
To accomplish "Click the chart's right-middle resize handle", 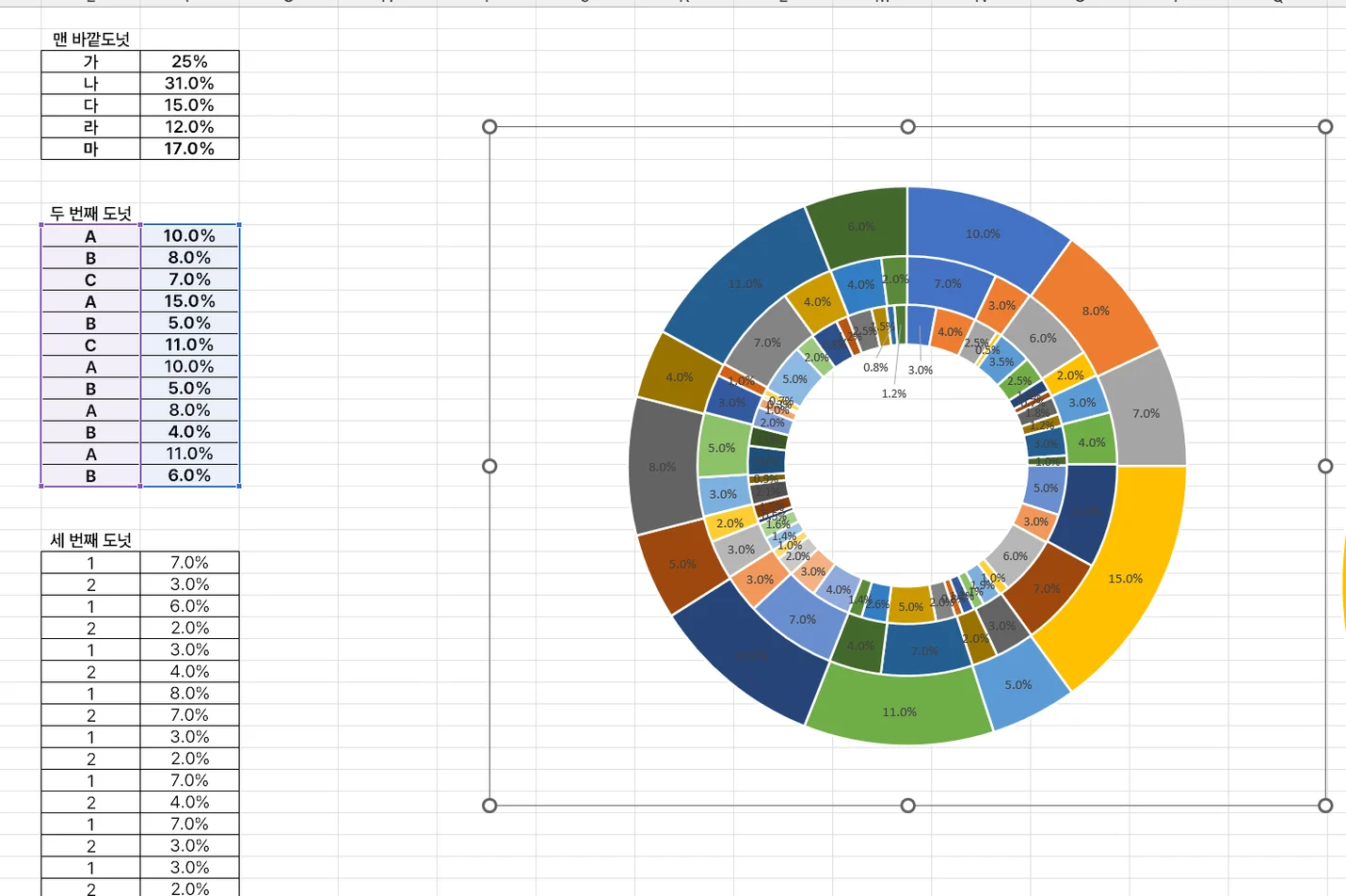I will (1325, 466).
